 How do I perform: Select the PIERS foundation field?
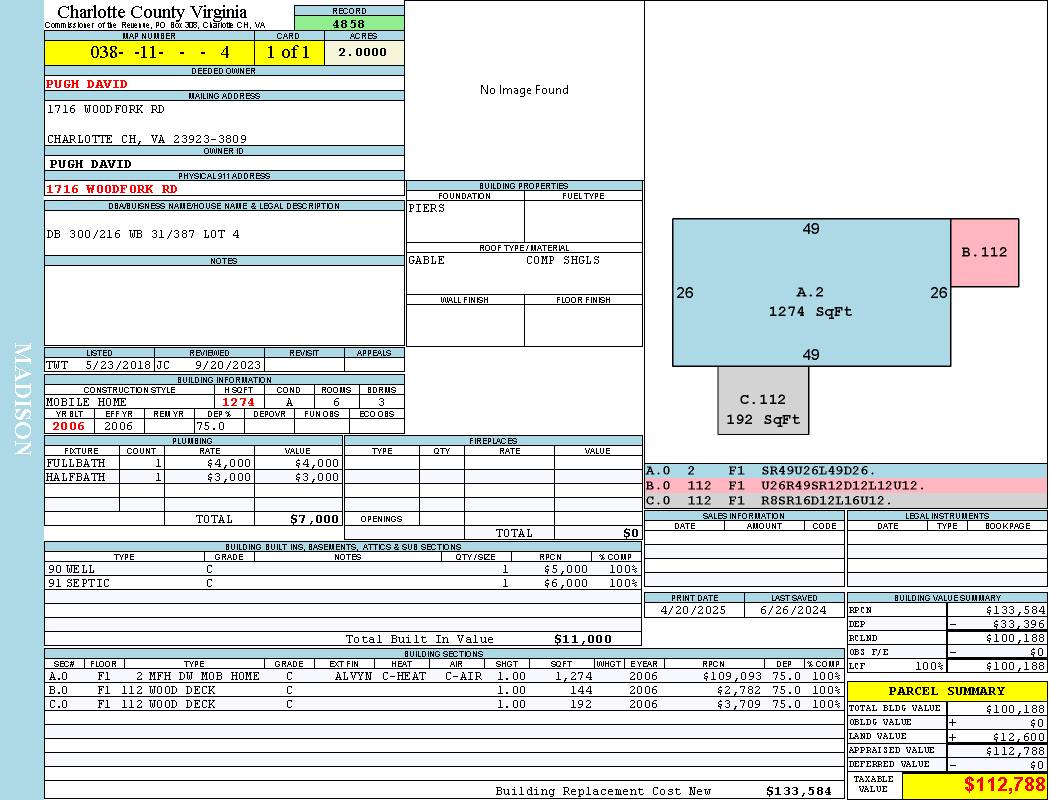coord(464,220)
